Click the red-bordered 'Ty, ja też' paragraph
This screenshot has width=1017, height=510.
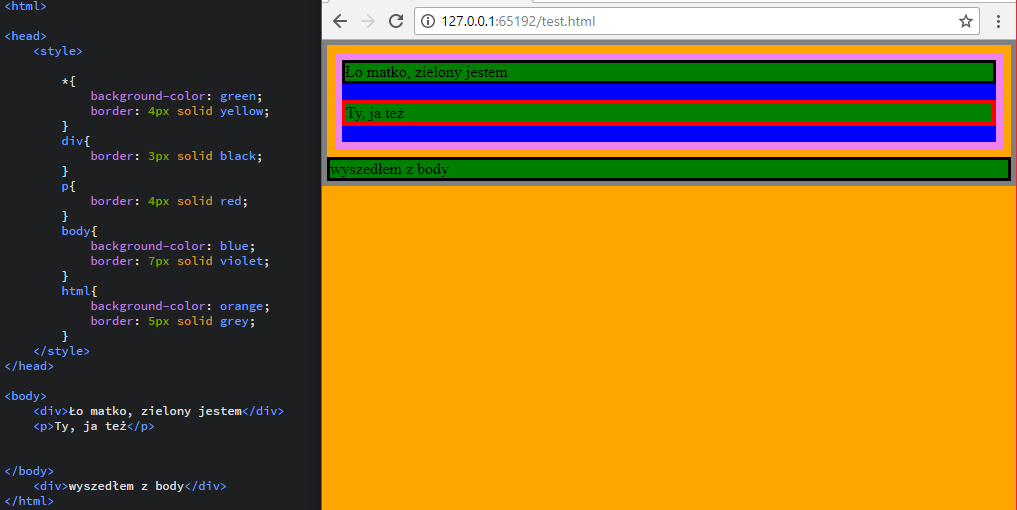point(668,113)
